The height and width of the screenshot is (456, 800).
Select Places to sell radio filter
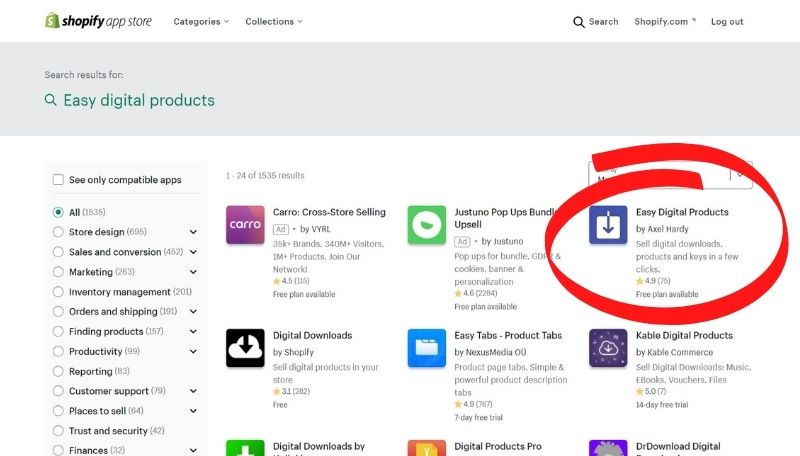tap(58, 411)
